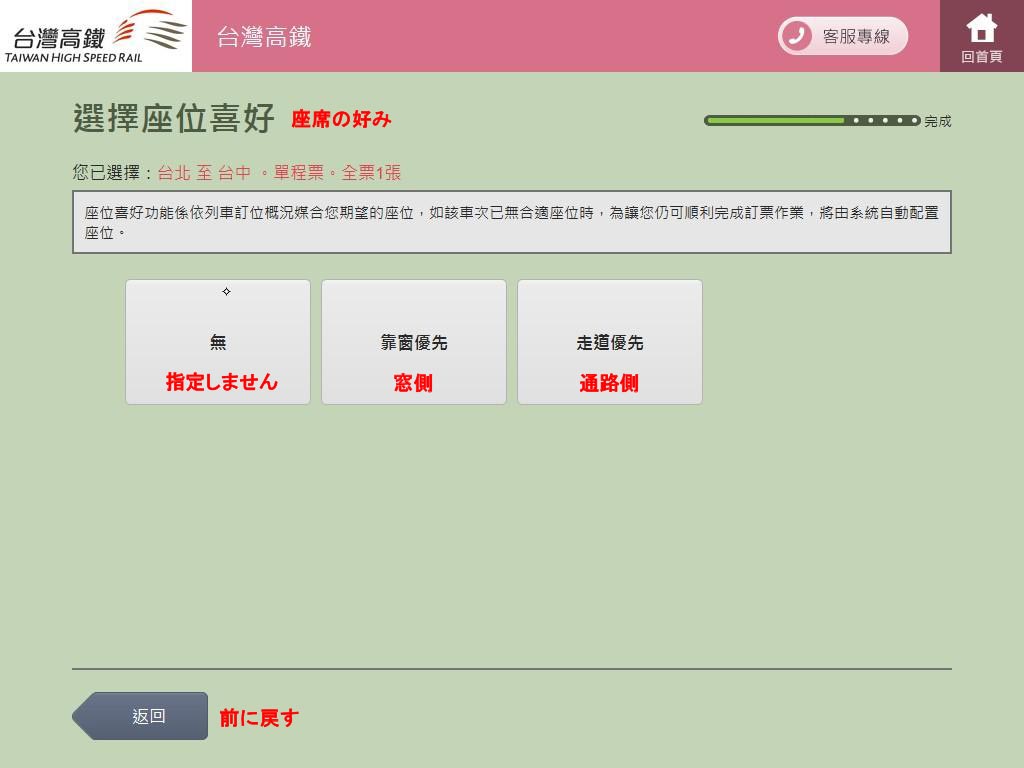Click the 台灣高鐵 header title text
This screenshot has width=1024, height=768.
coord(264,37)
